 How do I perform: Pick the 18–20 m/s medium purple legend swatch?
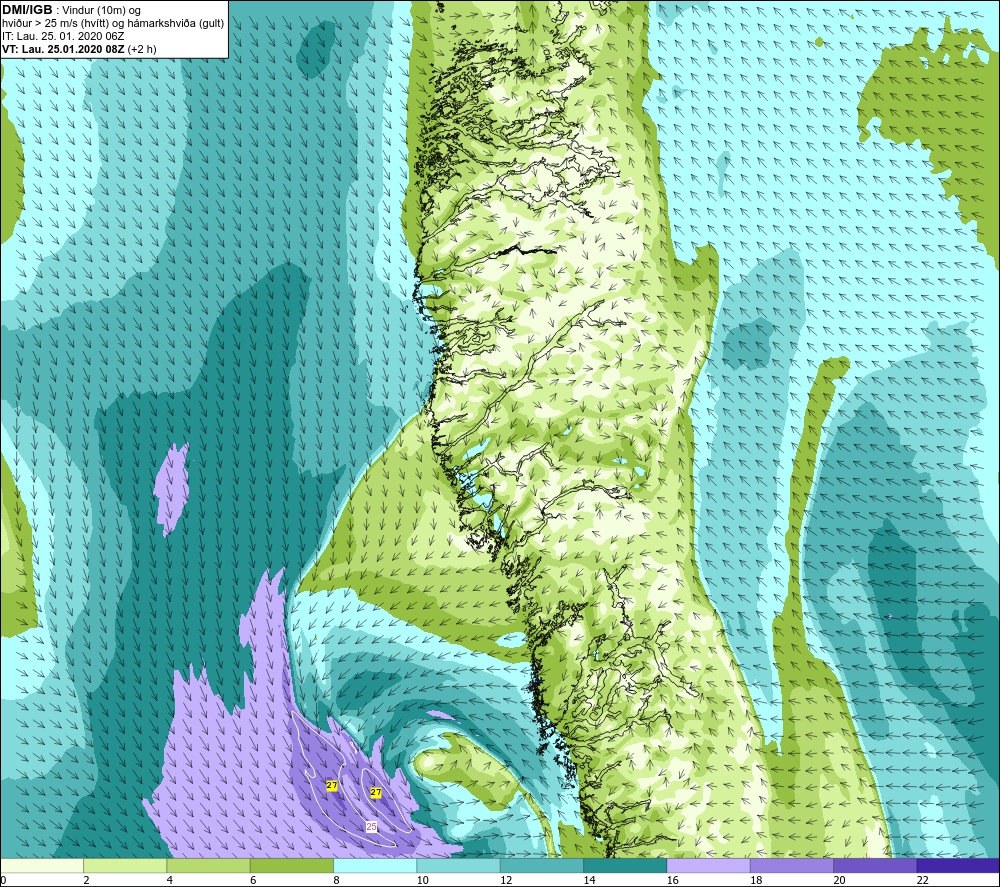coord(791,865)
